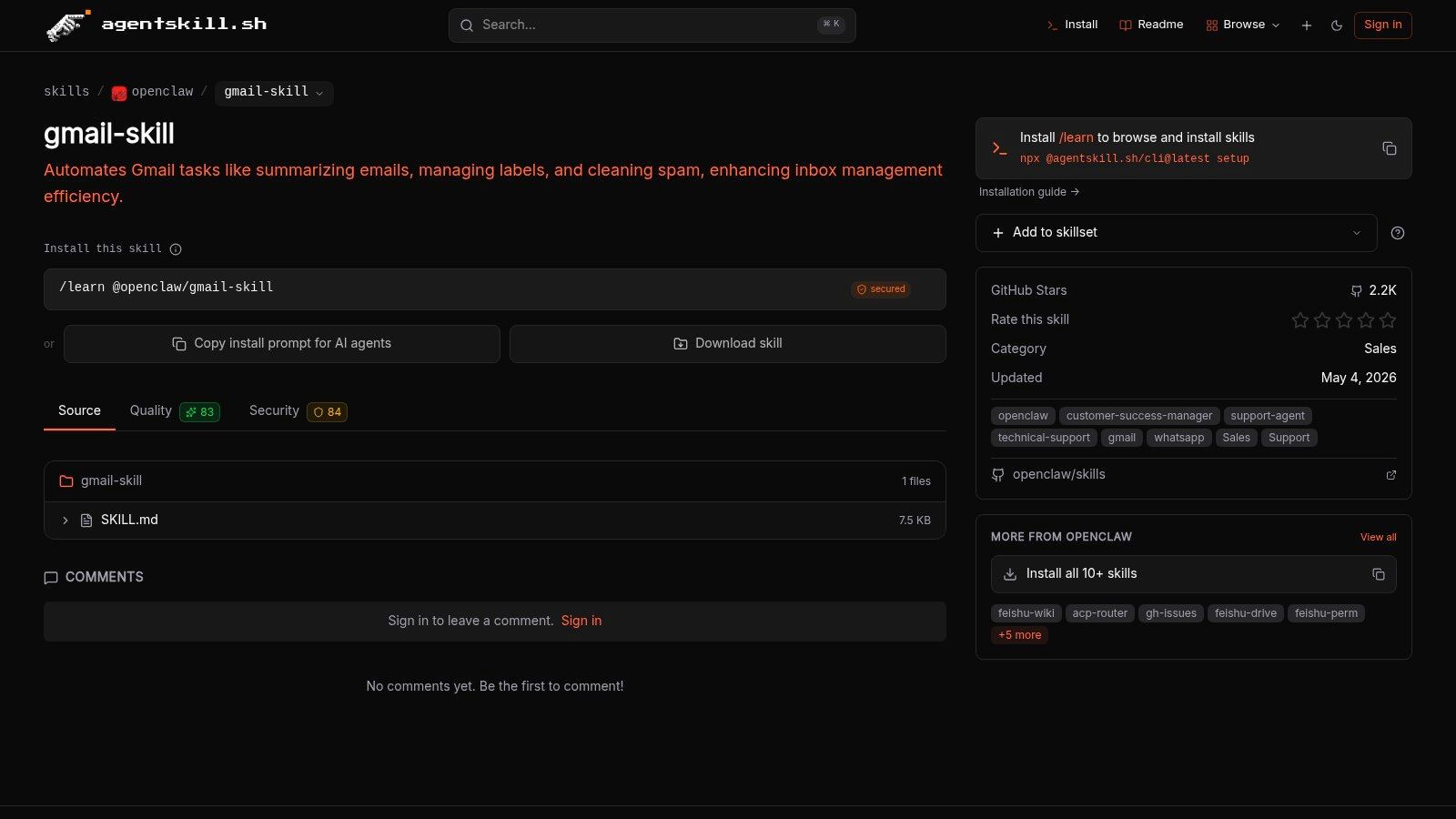Open the feishu-drive skill chip
Screen dimensions: 1456x819
click(x=1246, y=613)
